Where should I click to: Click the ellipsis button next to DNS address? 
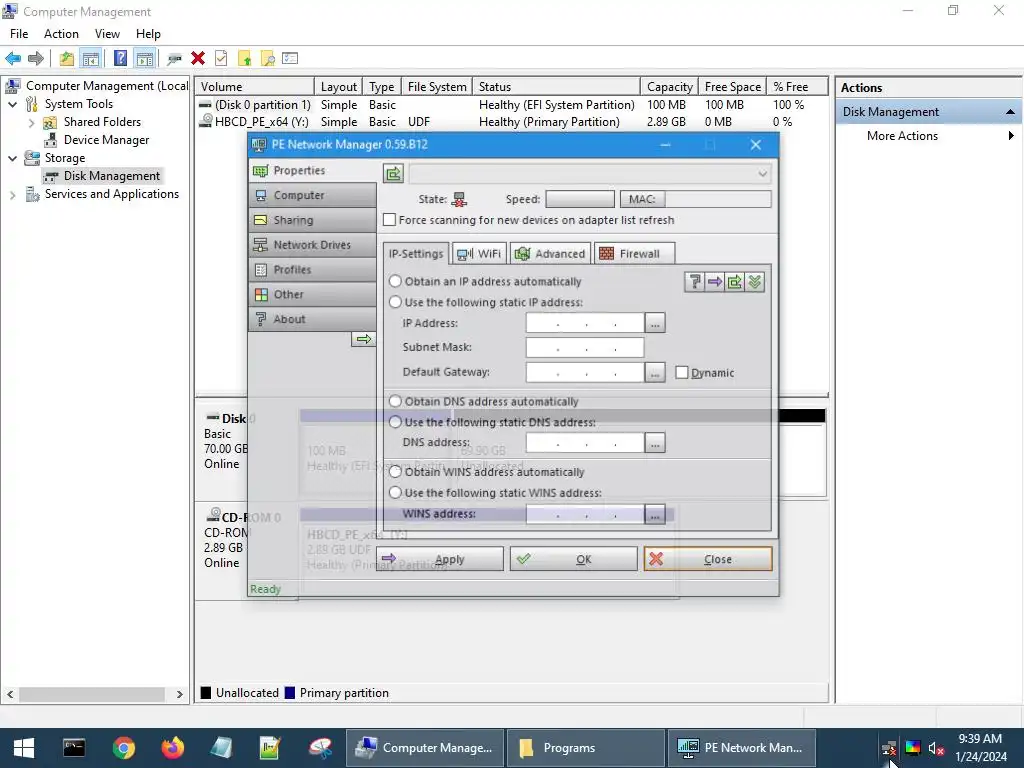(655, 443)
